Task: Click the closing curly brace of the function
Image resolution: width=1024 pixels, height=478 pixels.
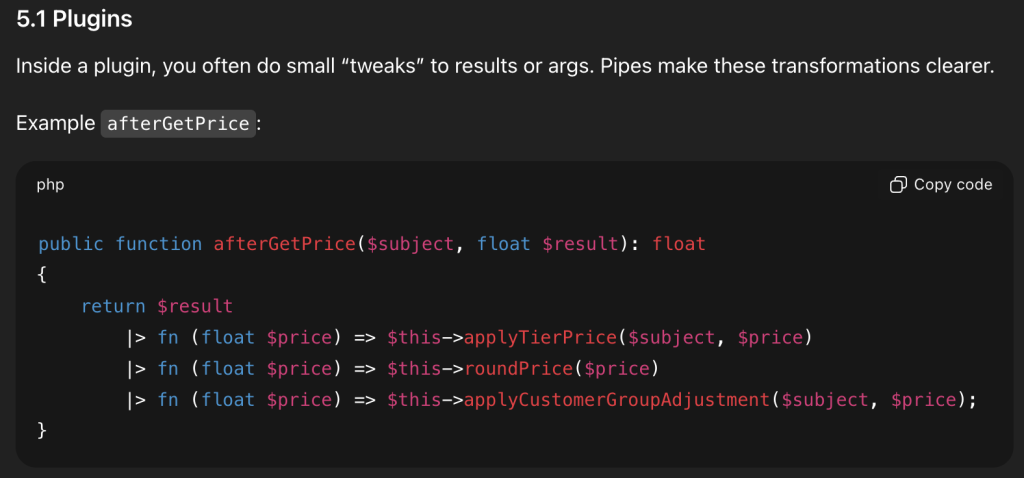Action: [x=42, y=430]
